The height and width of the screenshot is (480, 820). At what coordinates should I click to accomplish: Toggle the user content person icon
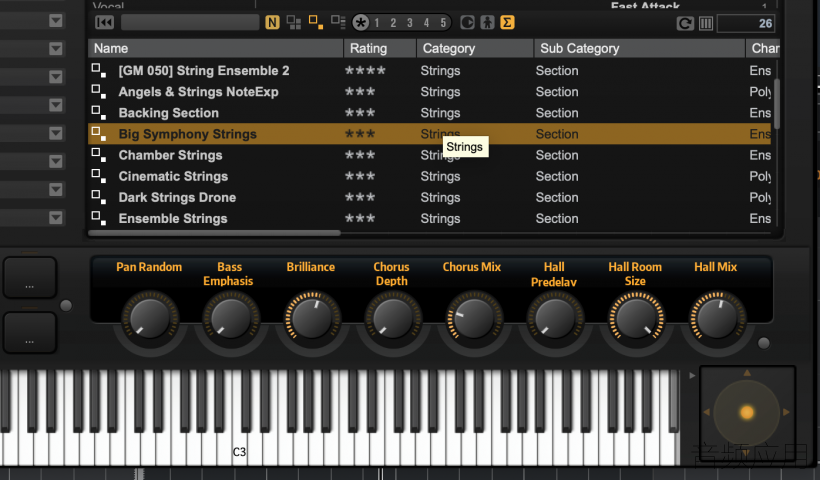[487, 22]
